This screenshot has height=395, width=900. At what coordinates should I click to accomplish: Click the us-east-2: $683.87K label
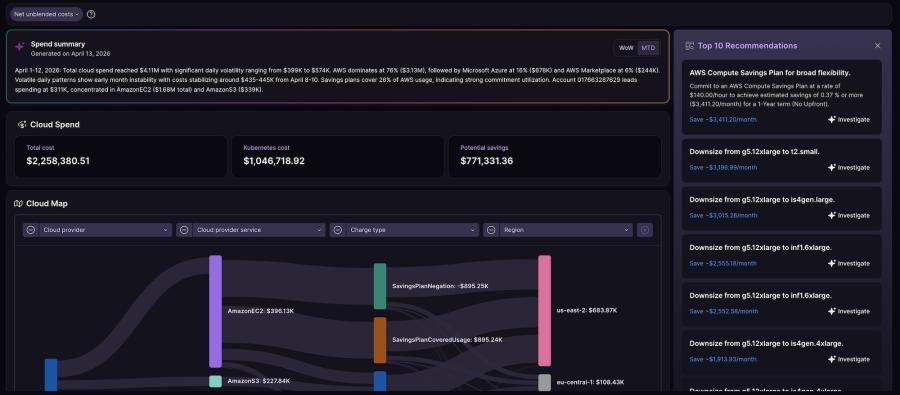587,310
